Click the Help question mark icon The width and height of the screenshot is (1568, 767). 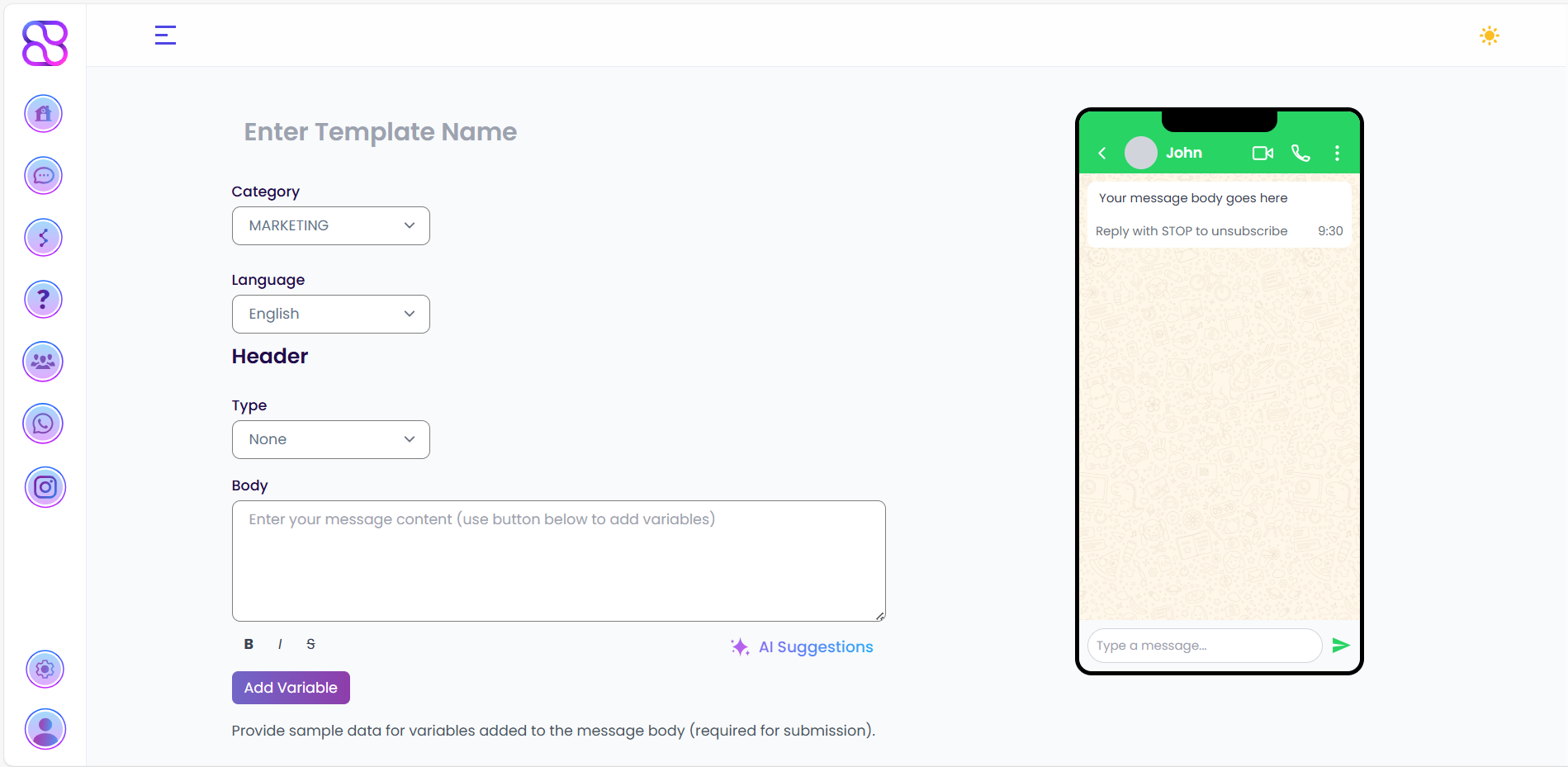(43, 299)
